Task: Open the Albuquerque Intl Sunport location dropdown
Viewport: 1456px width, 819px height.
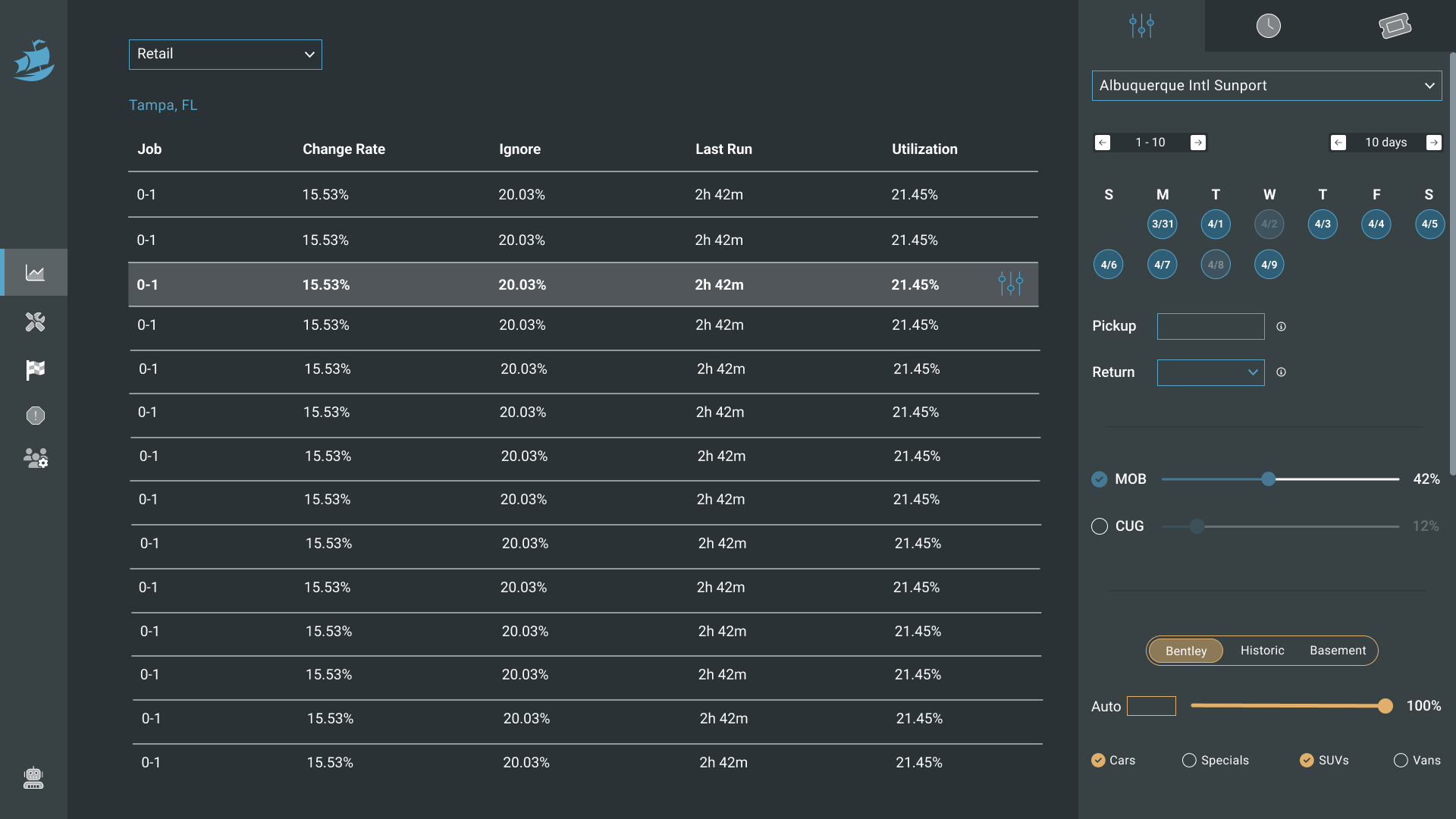Action: [x=1266, y=86]
